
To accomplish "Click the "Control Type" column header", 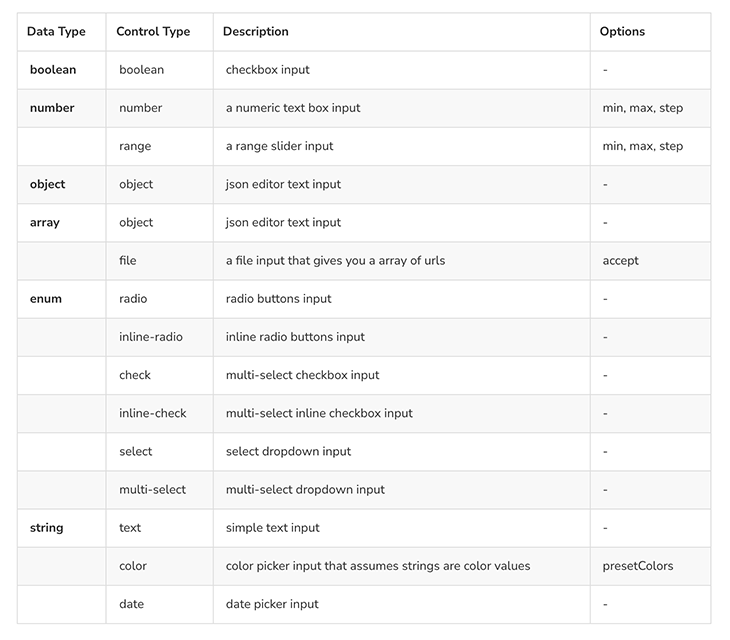I will (x=153, y=32).
